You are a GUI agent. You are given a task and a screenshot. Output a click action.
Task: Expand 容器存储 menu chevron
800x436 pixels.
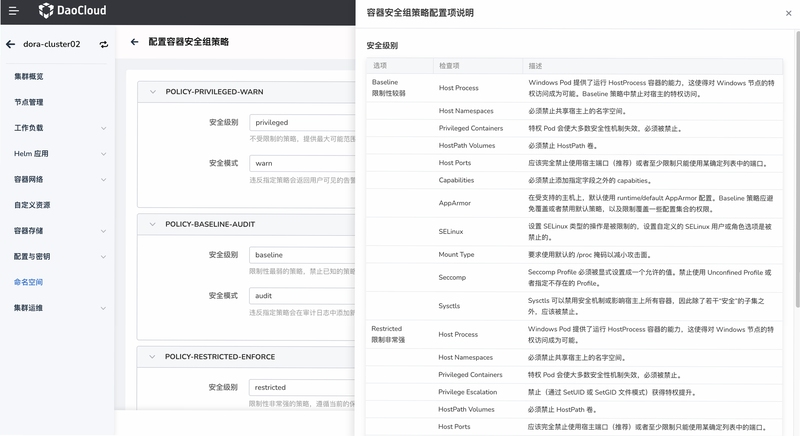point(104,231)
